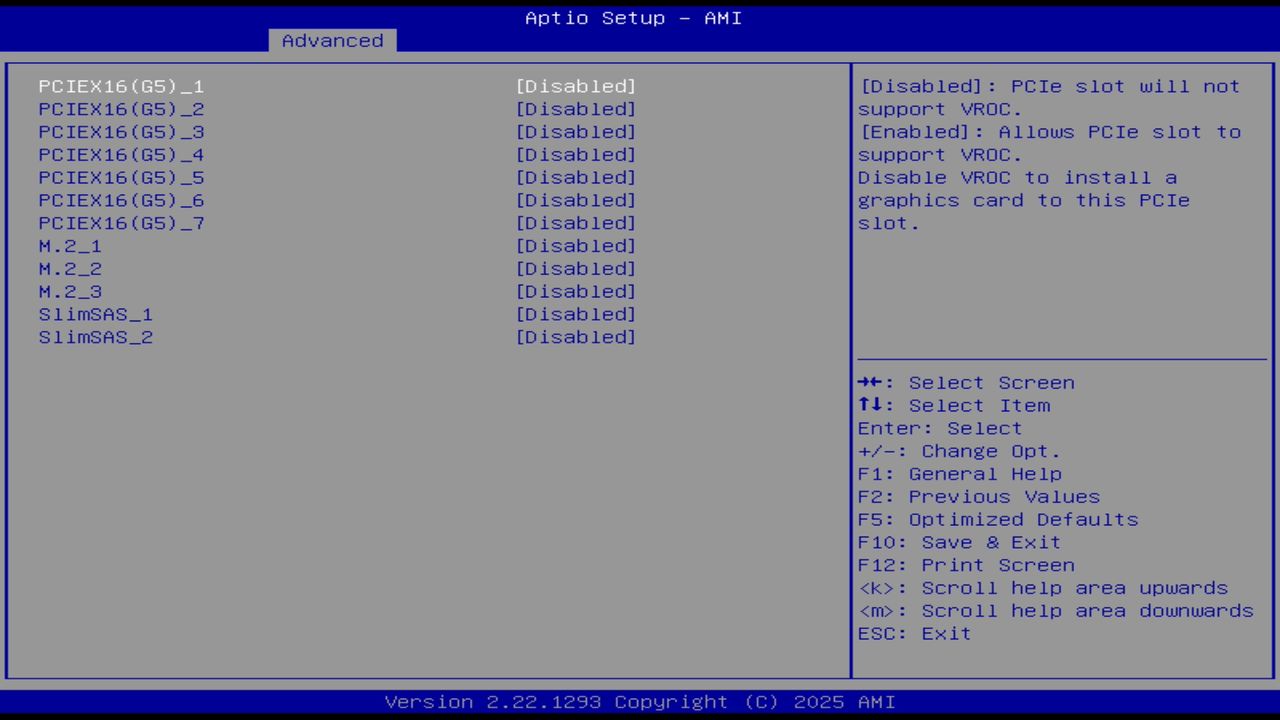Switch to the Advanced tab
This screenshot has height=720, width=1280.
332,40
